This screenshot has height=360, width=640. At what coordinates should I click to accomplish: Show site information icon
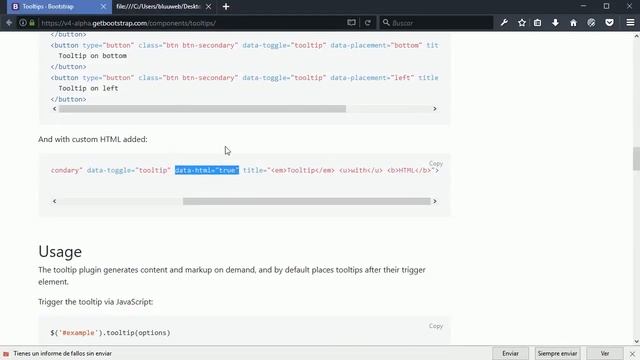[23, 23]
